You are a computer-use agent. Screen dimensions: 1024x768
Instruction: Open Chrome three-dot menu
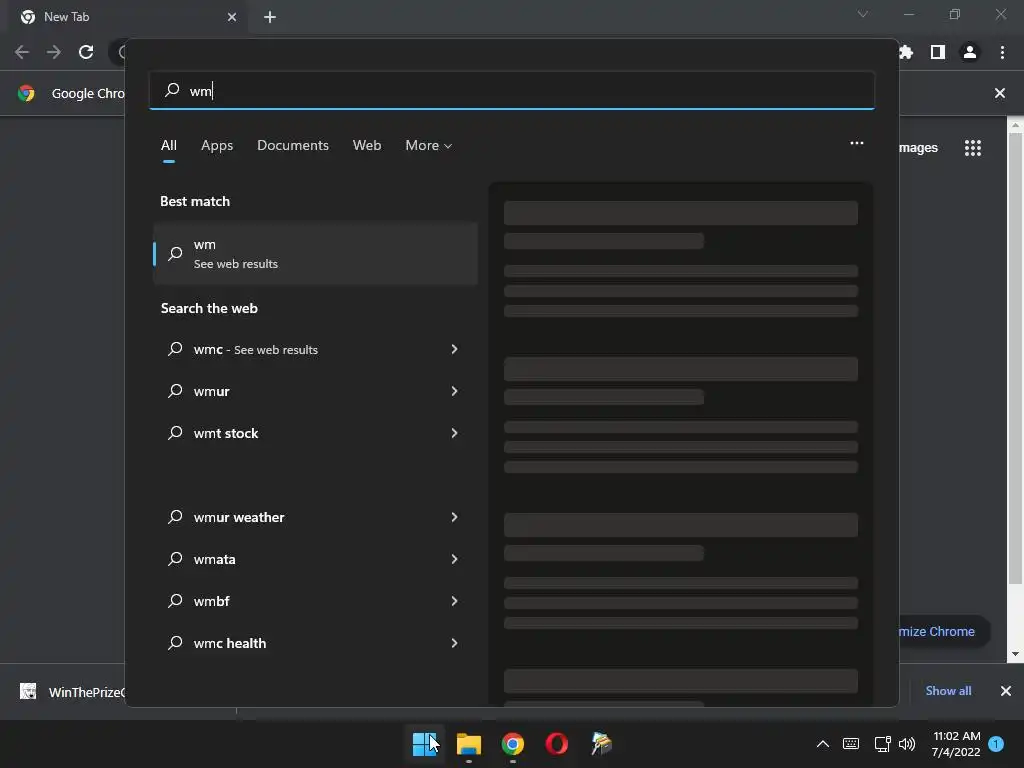click(1002, 52)
